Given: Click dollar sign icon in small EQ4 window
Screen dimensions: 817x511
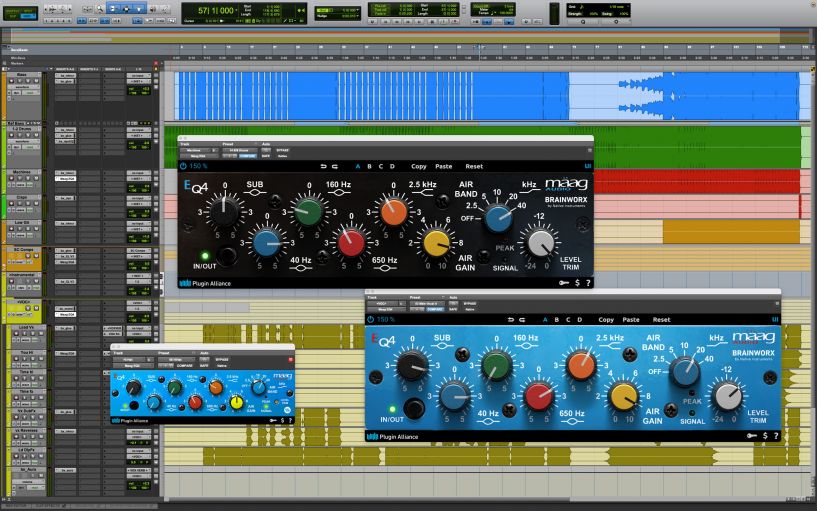Looking at the screenshot, I should coord(282,420).
